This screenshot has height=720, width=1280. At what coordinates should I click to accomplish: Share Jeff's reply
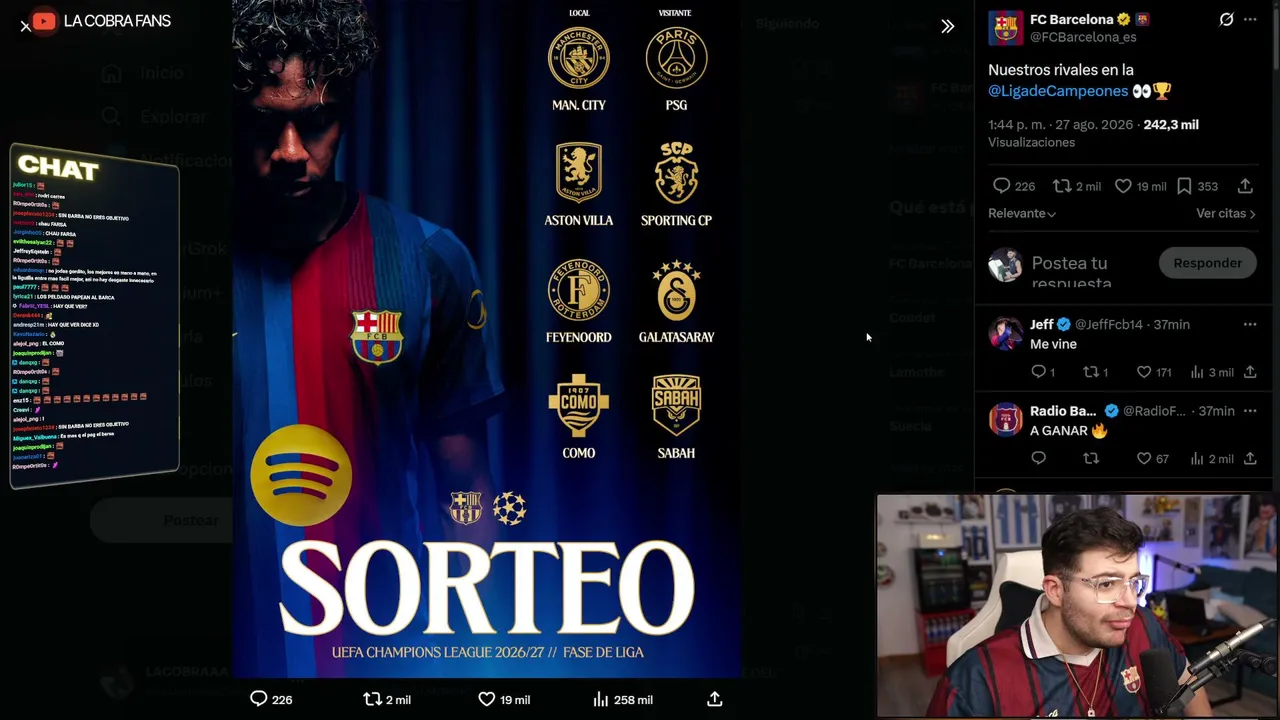coord(1250,372)
